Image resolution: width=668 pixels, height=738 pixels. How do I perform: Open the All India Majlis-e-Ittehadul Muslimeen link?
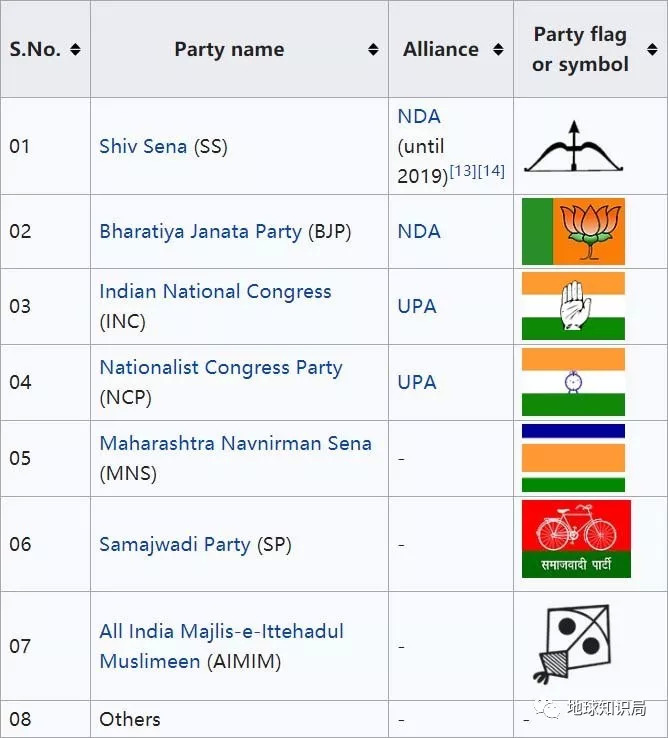click(x=221, y=631)
